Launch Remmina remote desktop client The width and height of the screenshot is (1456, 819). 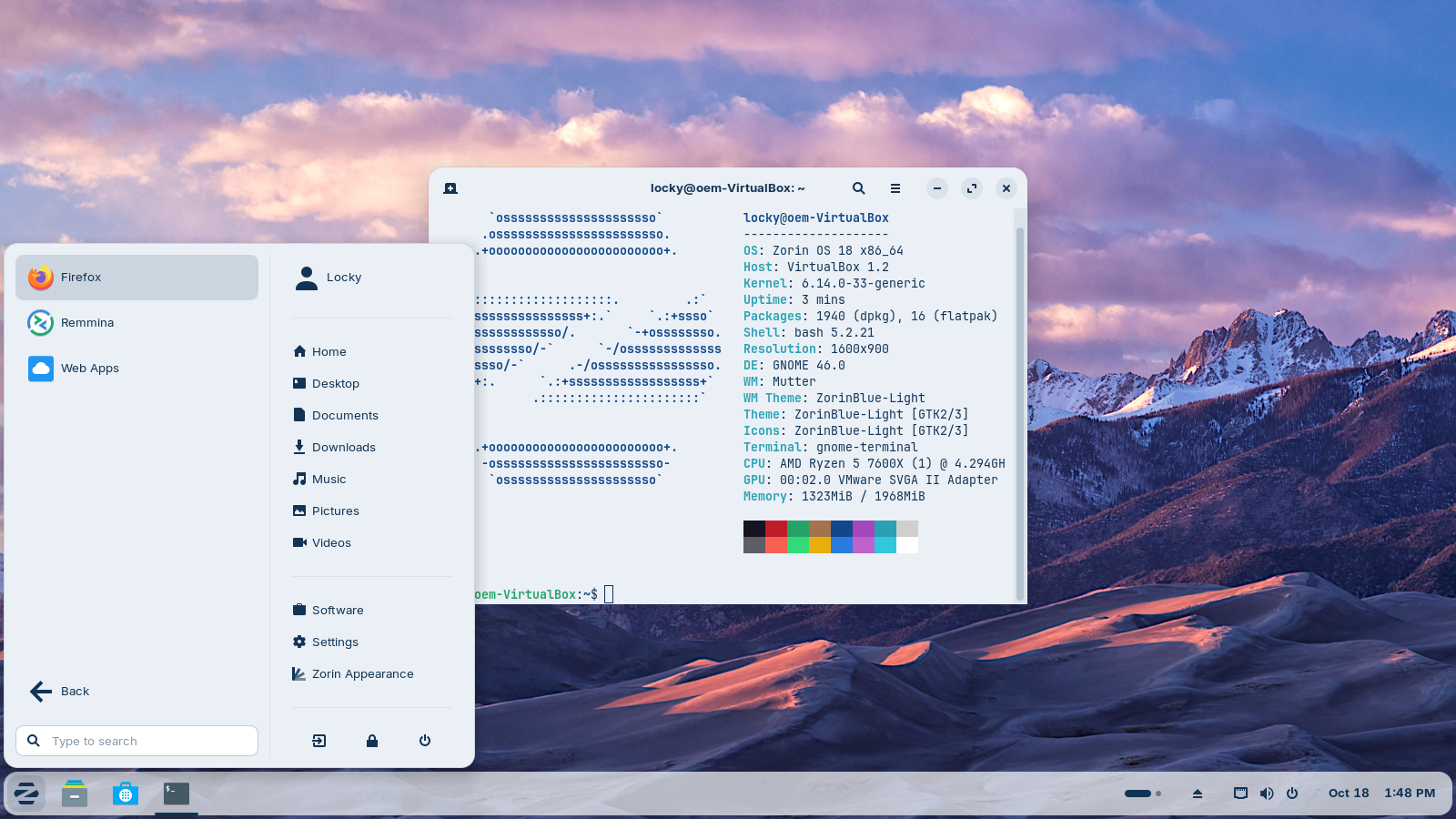86,323
